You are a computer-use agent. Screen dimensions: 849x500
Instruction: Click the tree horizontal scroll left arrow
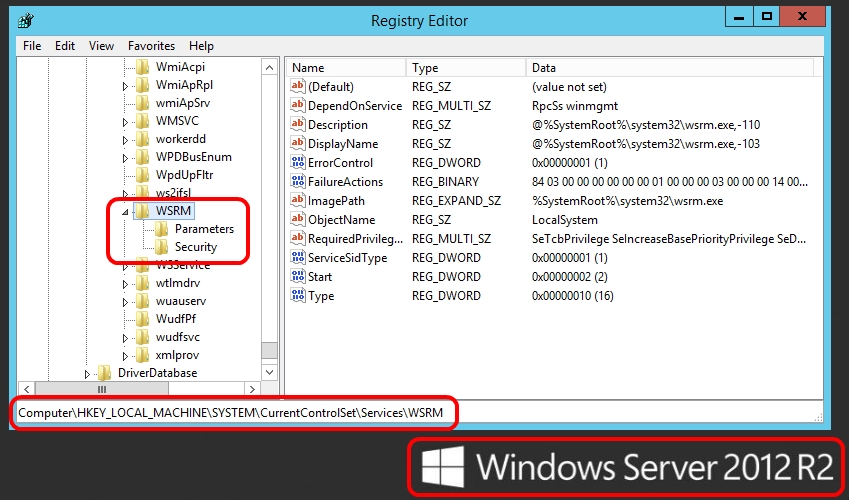pos(27,389)
